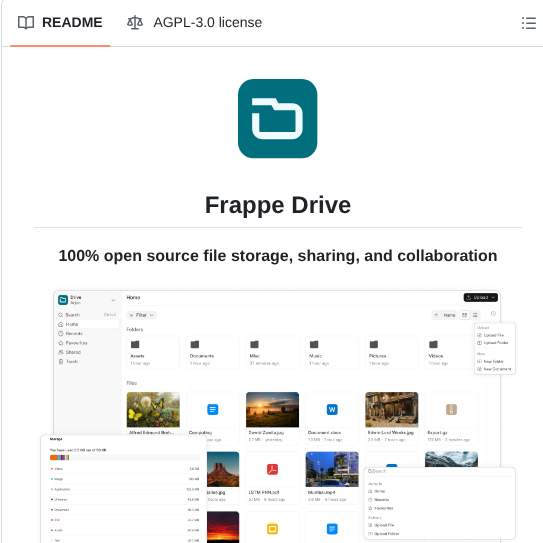
Task: Choose Upload File in the Upload dropdown menu
Action: pyautogui.click(x=495, y=335)
